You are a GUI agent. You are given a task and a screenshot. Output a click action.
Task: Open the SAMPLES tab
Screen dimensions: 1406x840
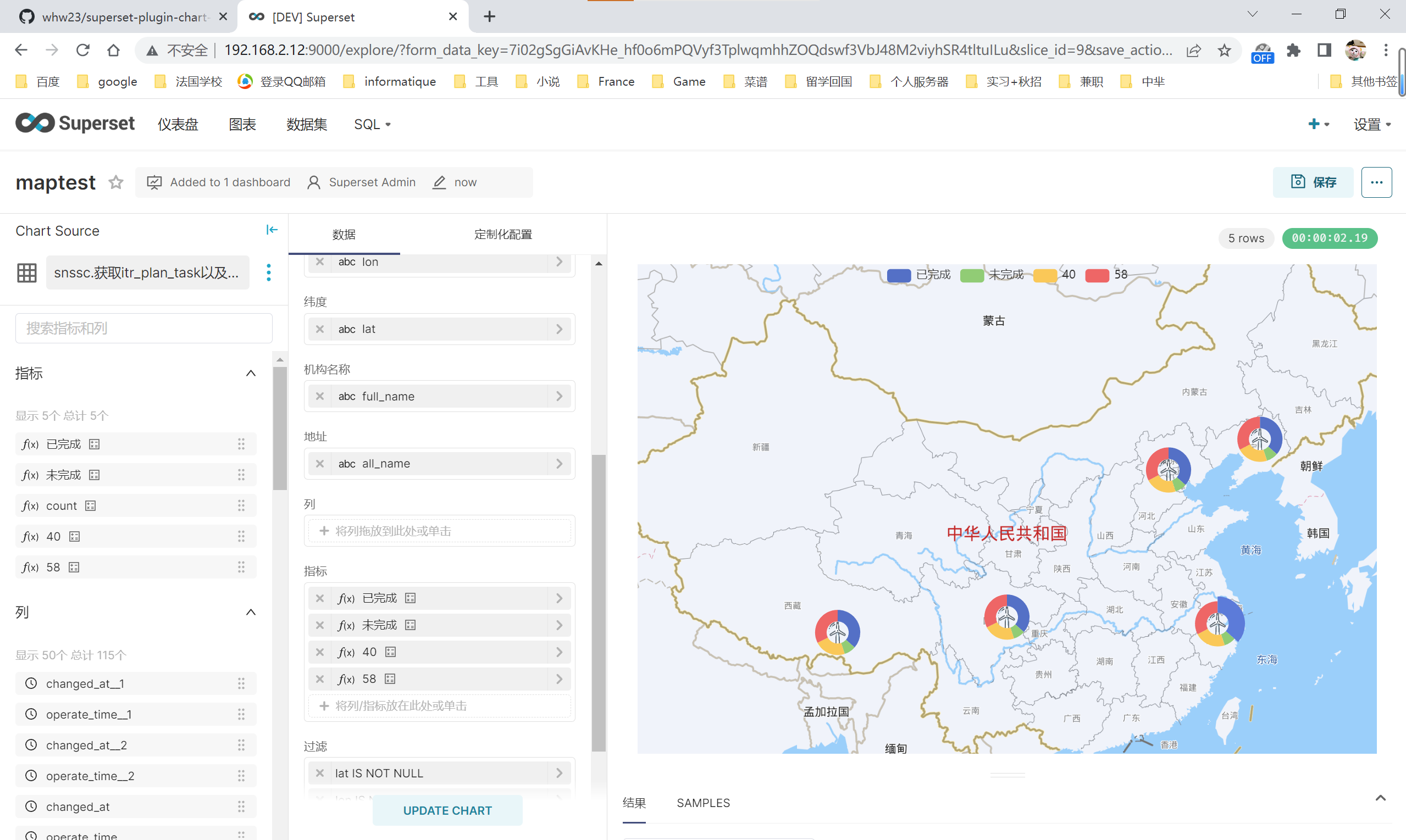click(702, 803)
